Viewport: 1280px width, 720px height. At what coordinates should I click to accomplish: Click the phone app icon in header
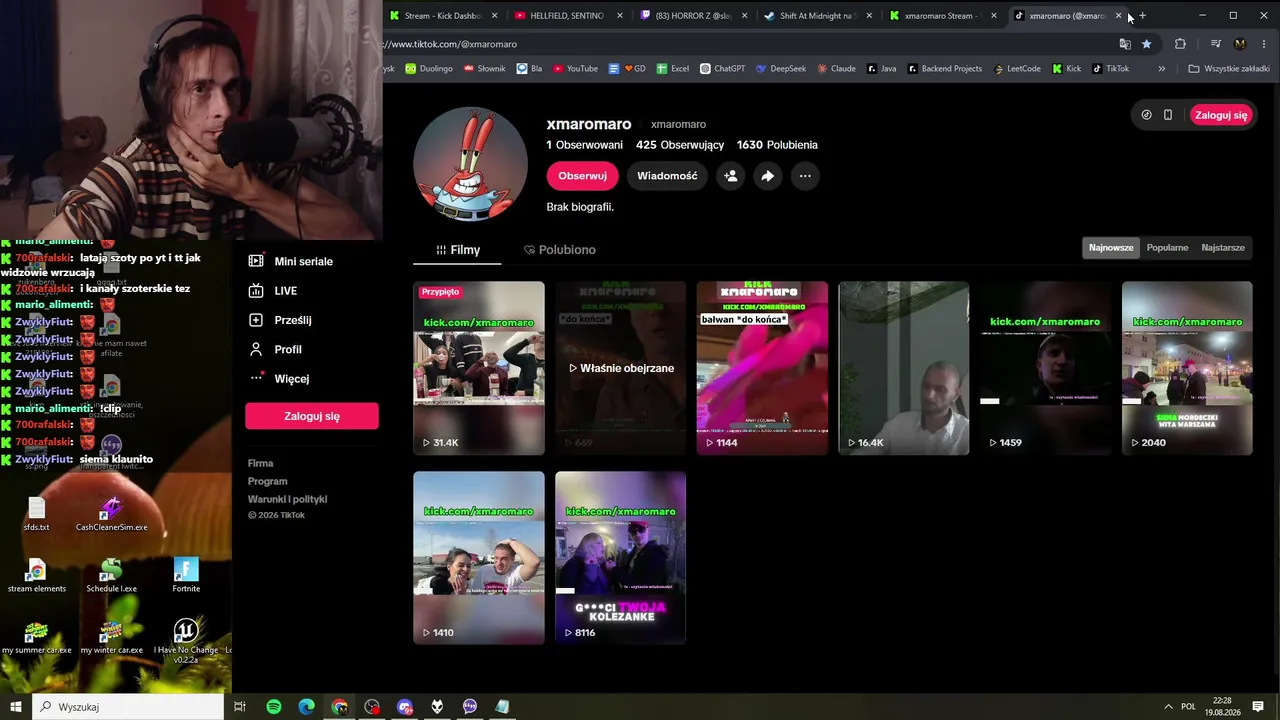(1168, 115)
